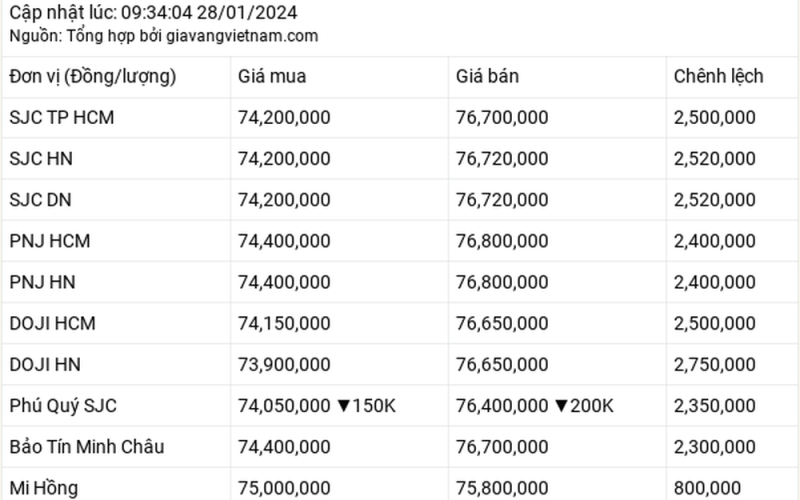
Task: Click the SJC DN row label
Action: tap(41, 200)
